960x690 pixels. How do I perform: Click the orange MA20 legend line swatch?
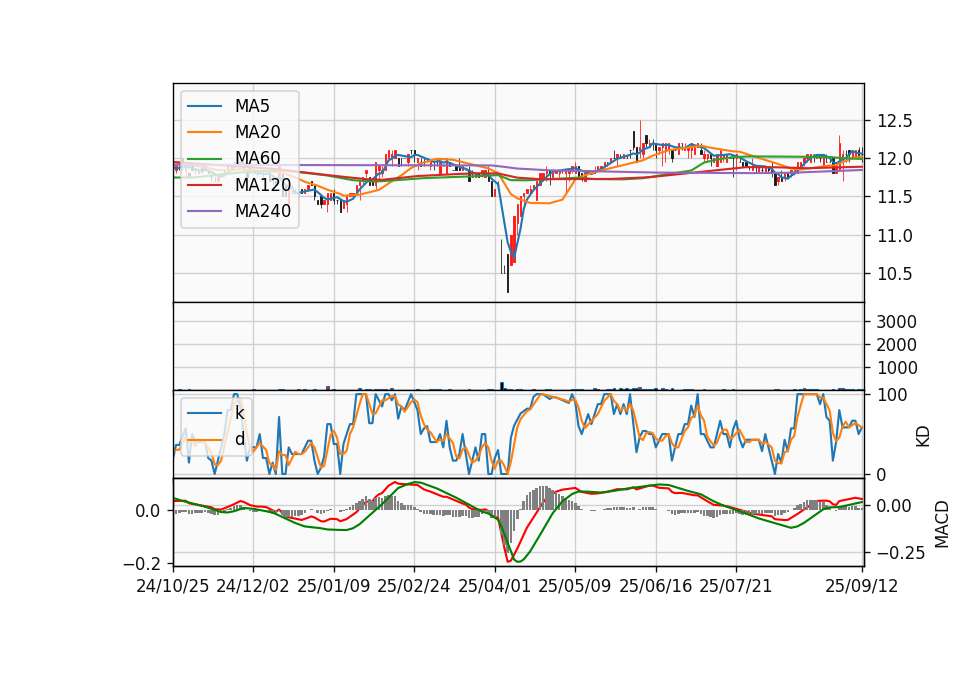coord(204,132)
